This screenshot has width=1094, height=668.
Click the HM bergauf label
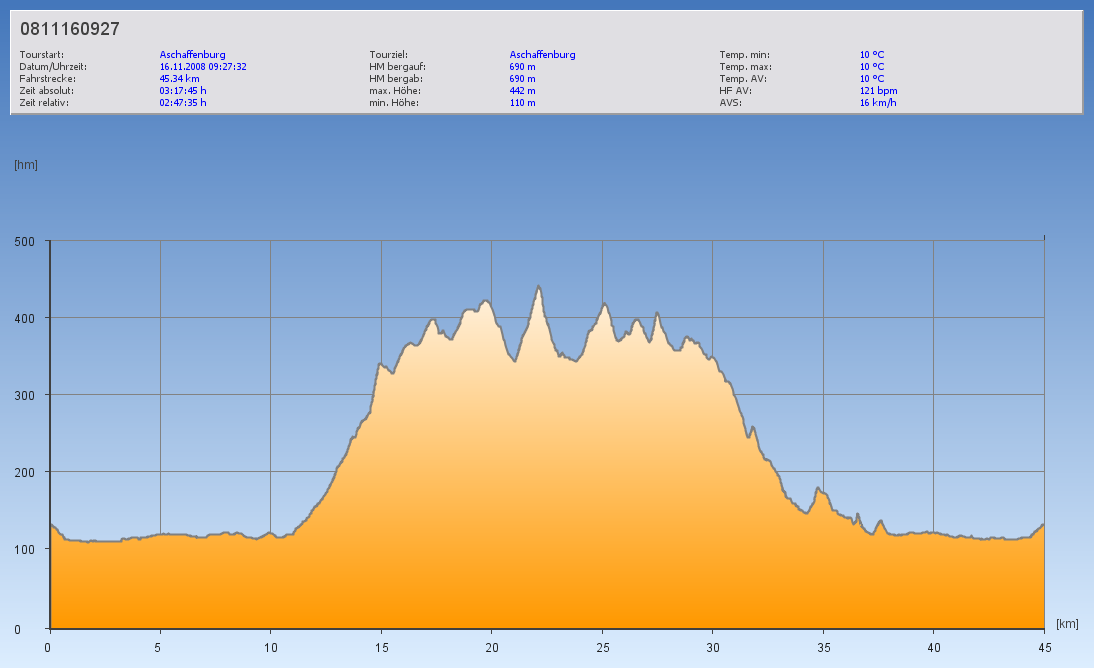tap(397, 67)
